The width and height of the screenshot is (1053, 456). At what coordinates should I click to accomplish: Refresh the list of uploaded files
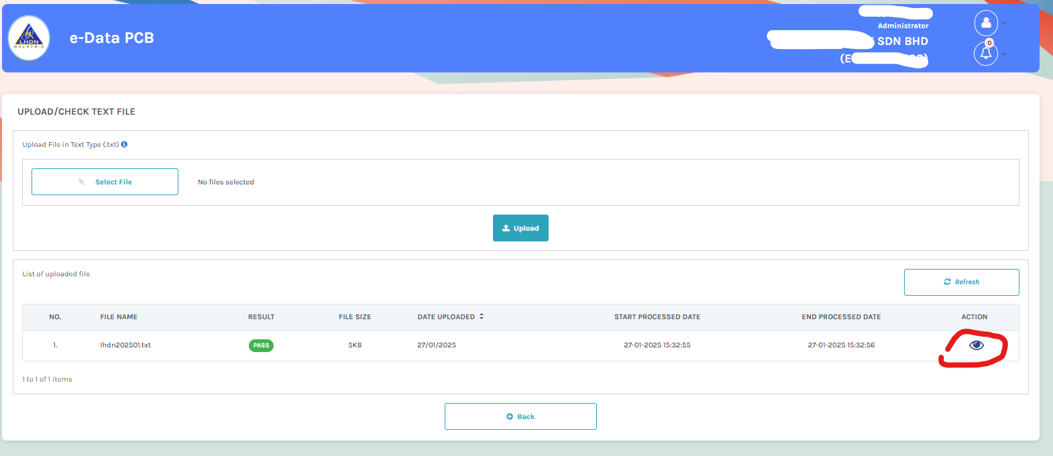tap(961, 282)
